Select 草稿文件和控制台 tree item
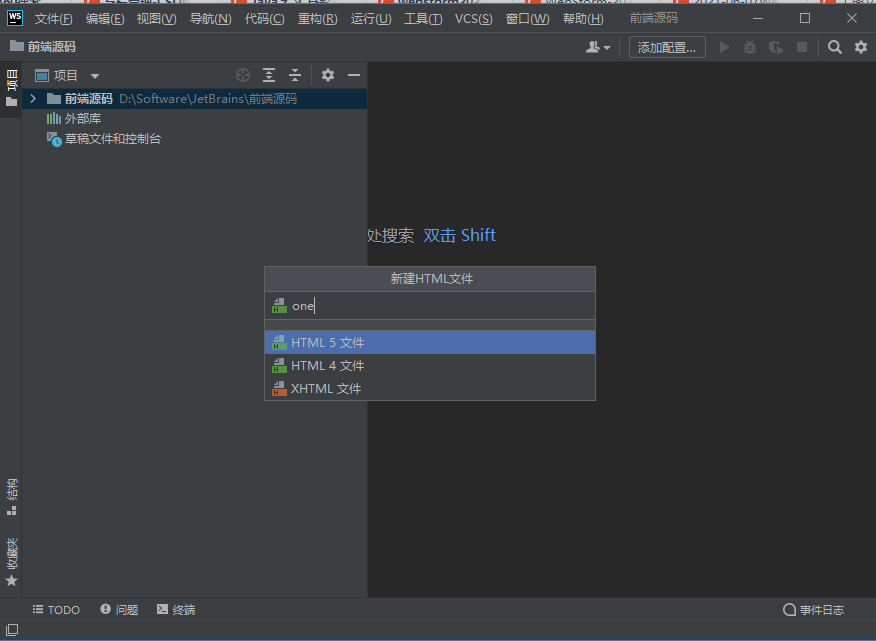876x641 pixels. (x=104, y=139)
